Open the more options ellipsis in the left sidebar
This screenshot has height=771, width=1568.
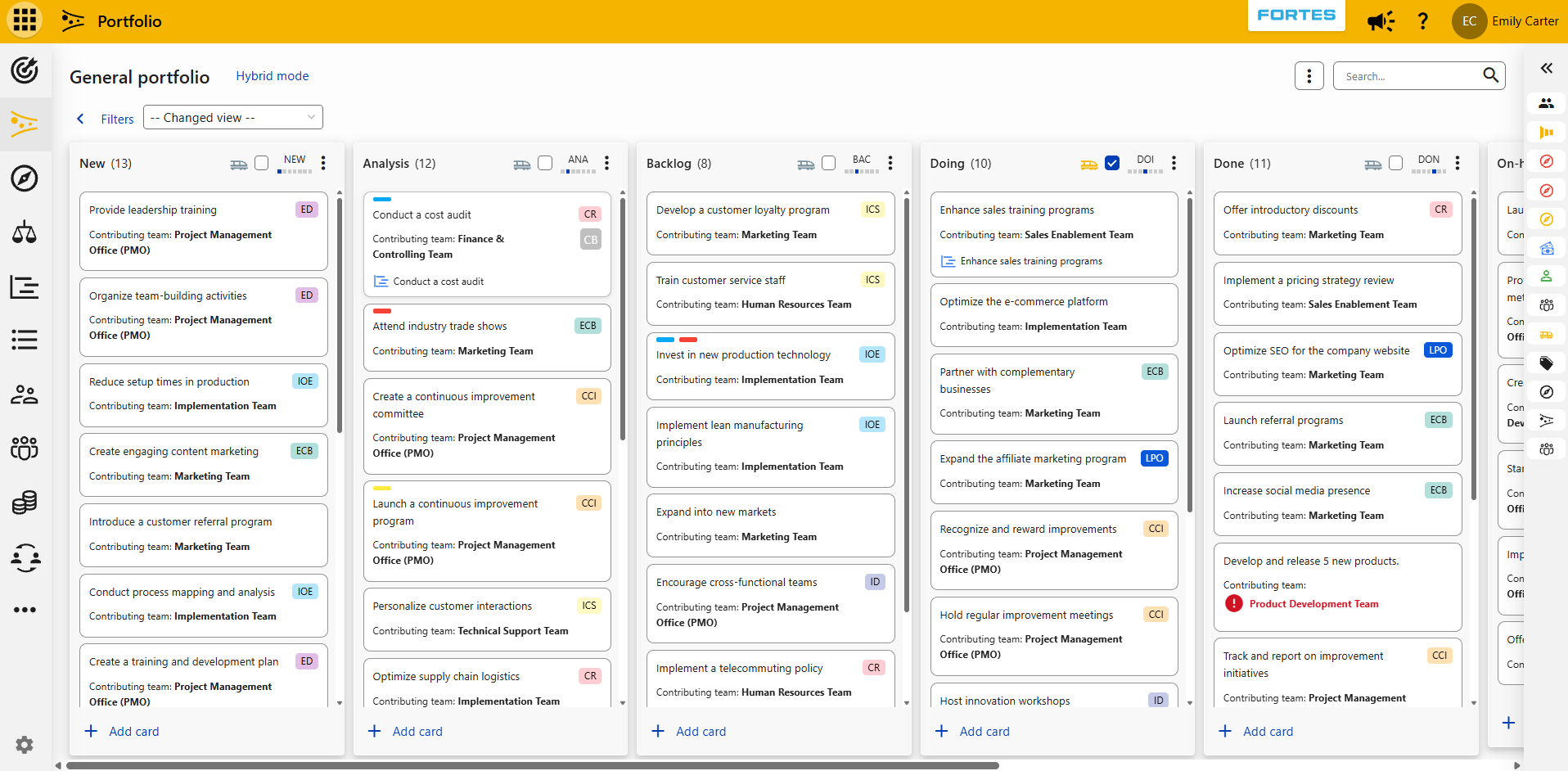pyautogui.click(x=25, y=610)
